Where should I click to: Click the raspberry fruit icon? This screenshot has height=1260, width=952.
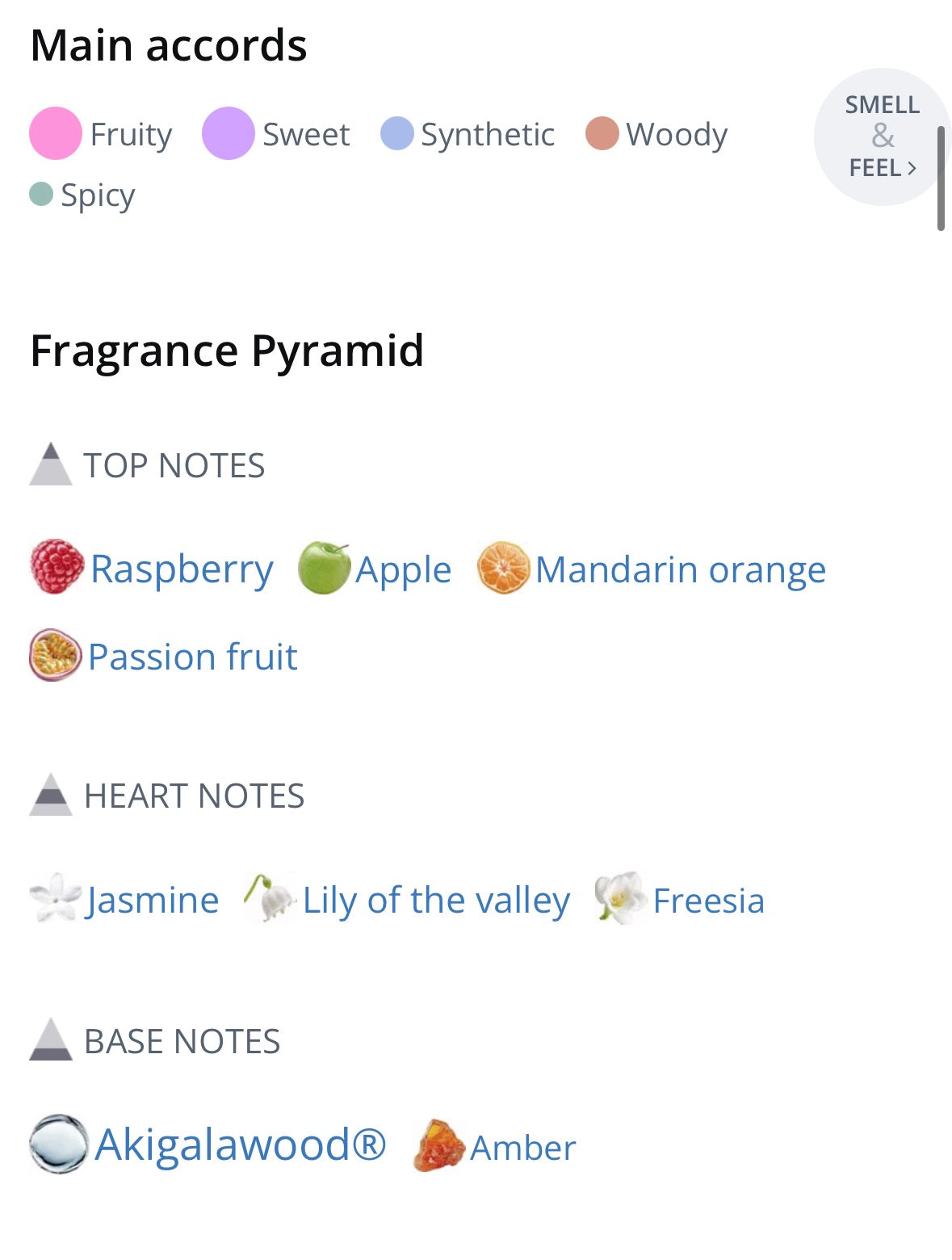point(57,567)
